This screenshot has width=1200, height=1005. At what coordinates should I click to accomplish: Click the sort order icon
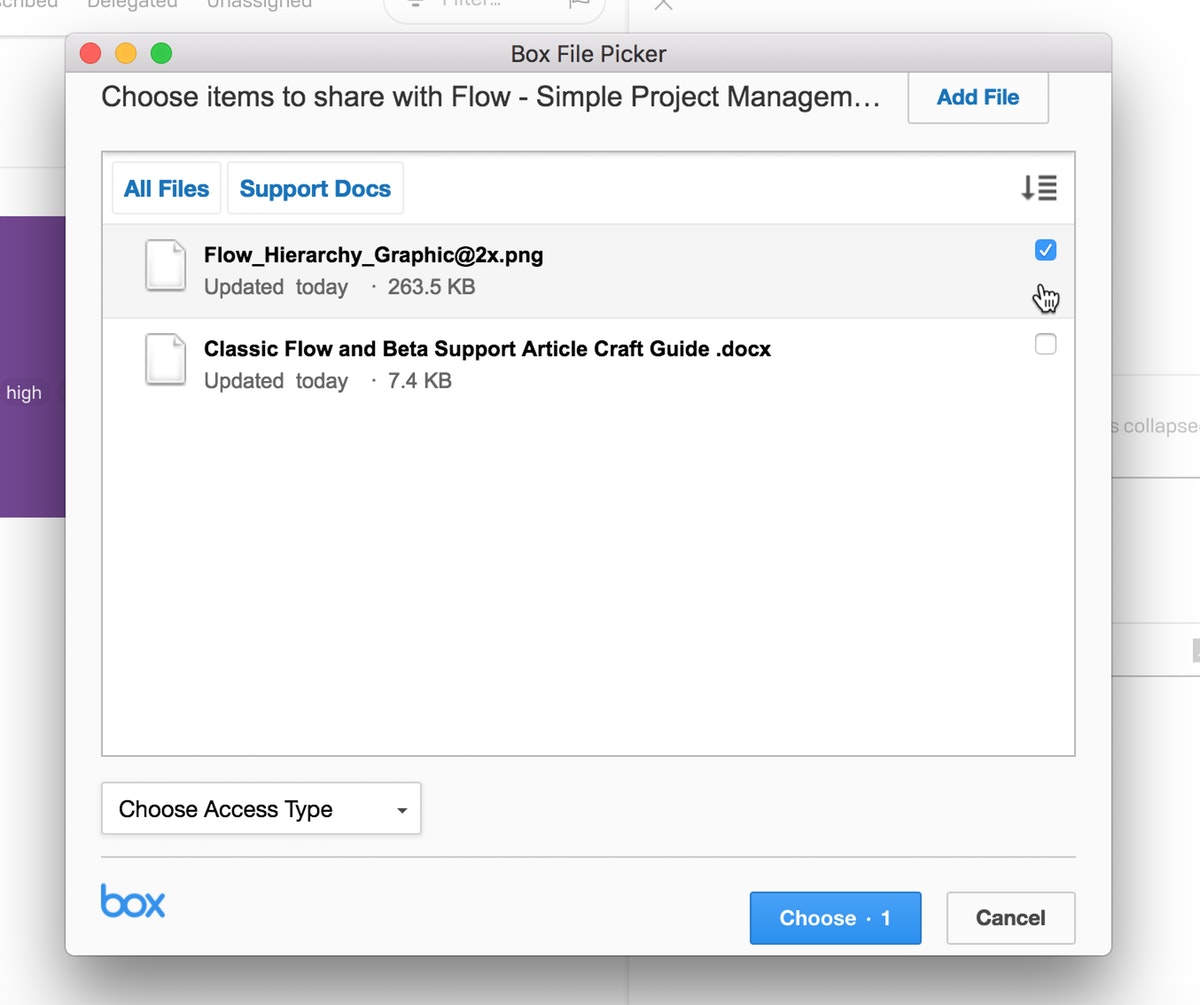[1039, 187]
